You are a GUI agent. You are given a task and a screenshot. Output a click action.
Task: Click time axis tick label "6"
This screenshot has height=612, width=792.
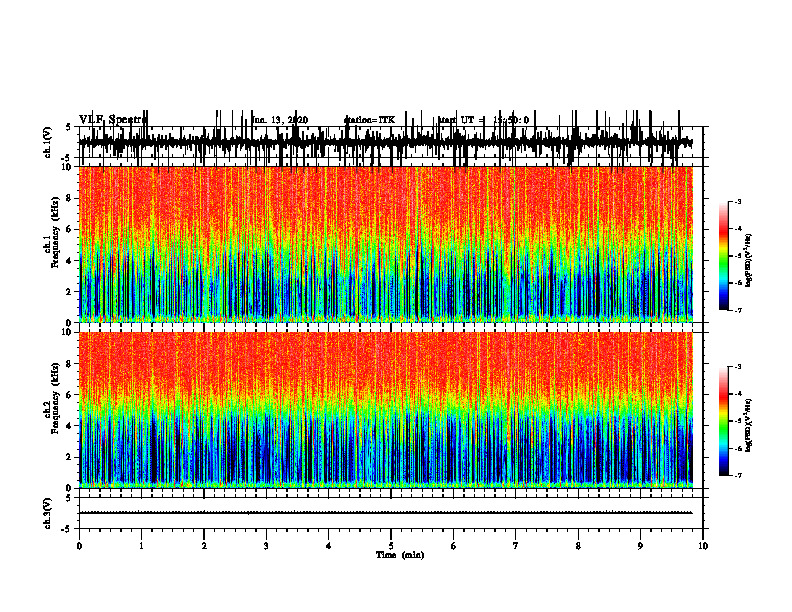454,546
